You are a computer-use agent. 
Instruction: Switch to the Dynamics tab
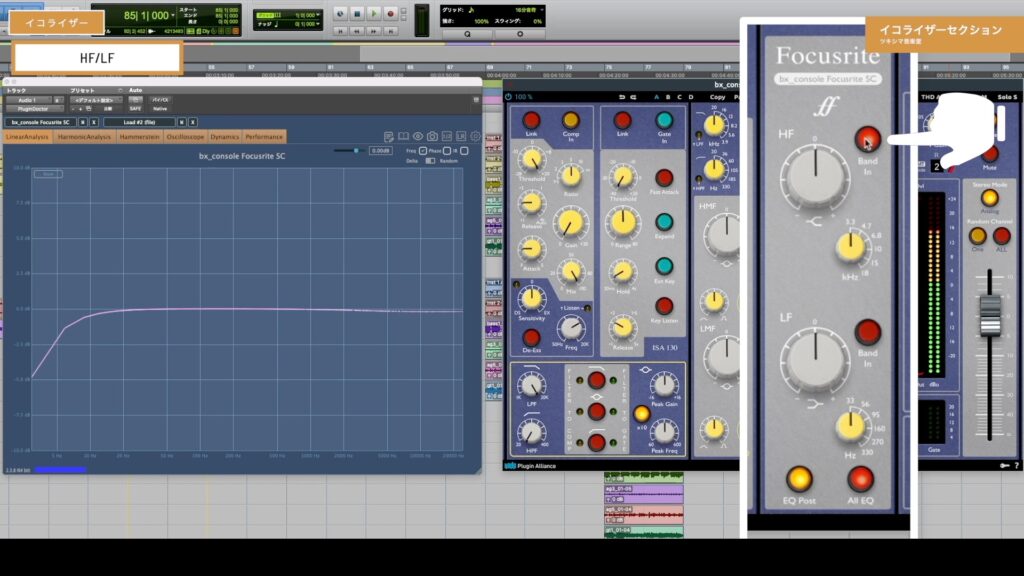tap(225, 136)
